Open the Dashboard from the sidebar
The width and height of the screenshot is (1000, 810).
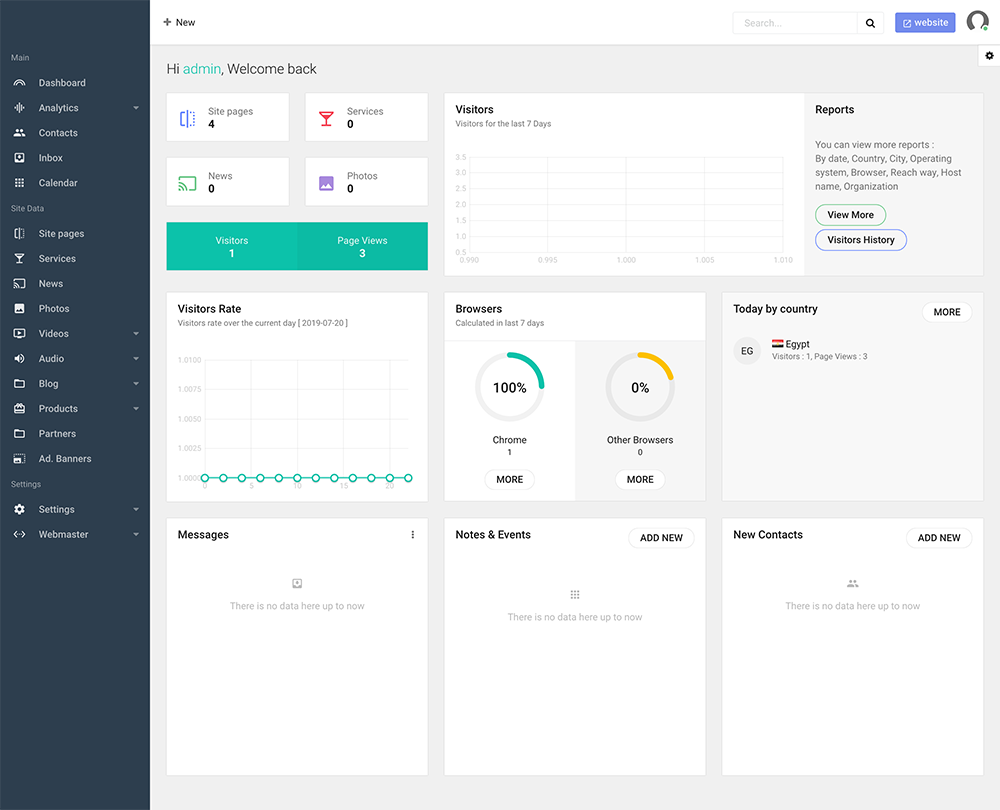[22, 82]
